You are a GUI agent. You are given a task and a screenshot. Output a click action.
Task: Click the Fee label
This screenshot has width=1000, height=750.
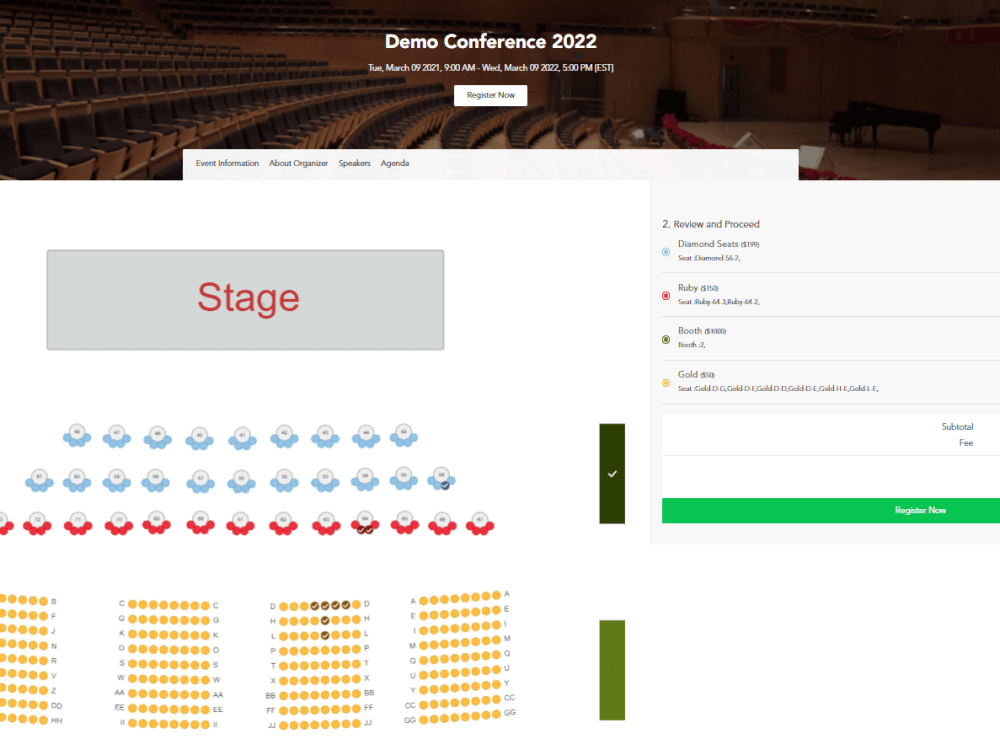(x=966, y=443)
